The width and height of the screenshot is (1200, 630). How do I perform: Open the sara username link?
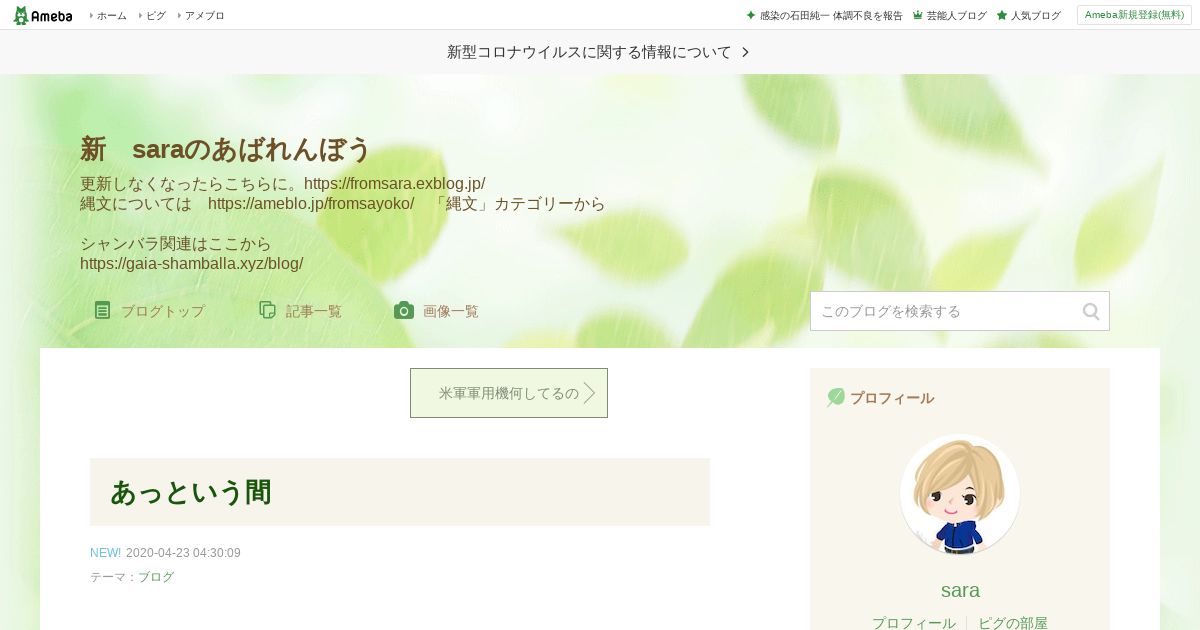coord(960,590)
